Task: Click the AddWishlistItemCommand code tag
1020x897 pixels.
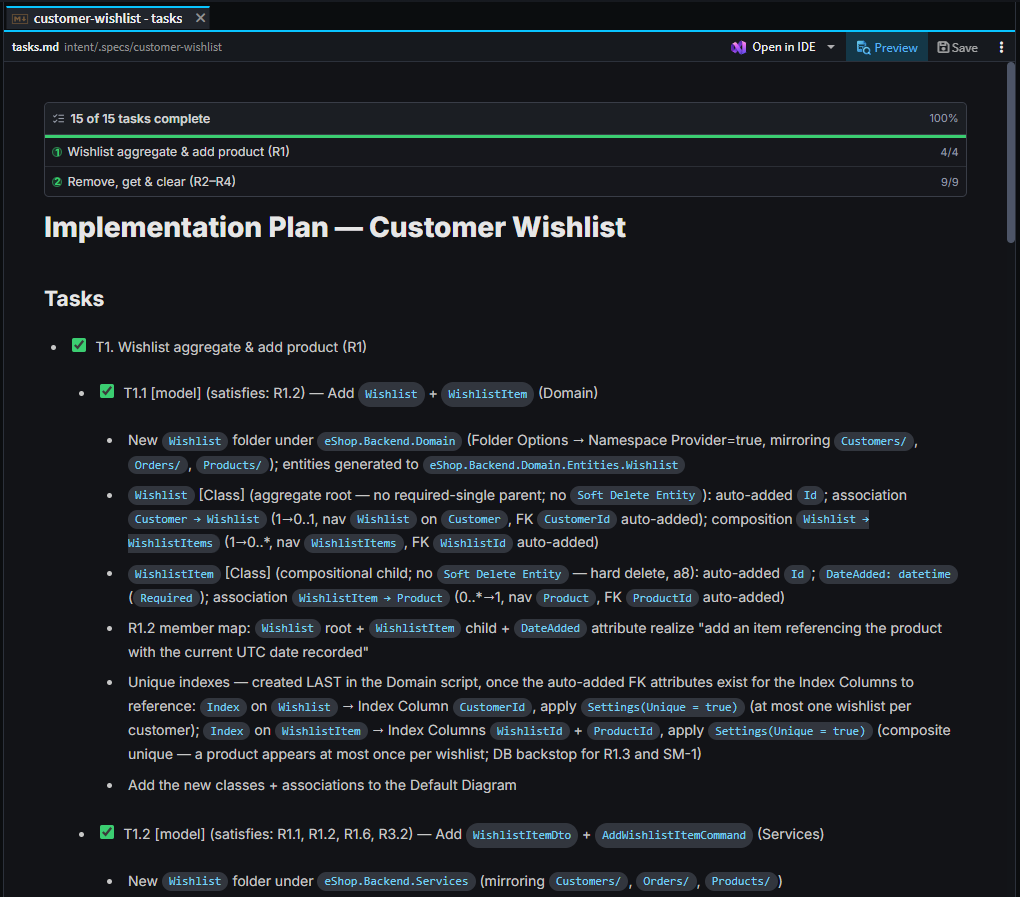Action: click(x=674, y=835)
